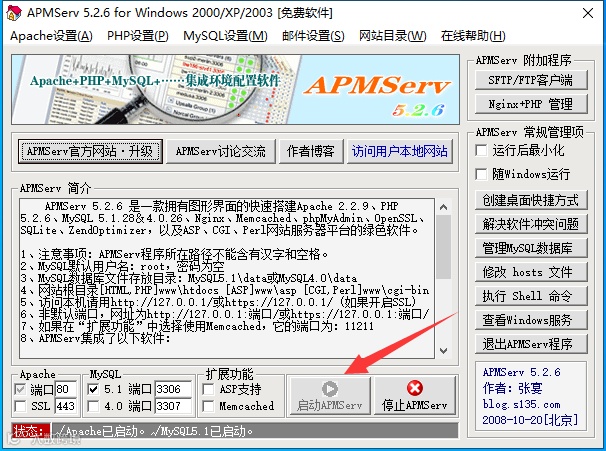606x451 pixels.
Task: Click the APMServ官方网站·升级 button
Action: [x=90, y=151]
